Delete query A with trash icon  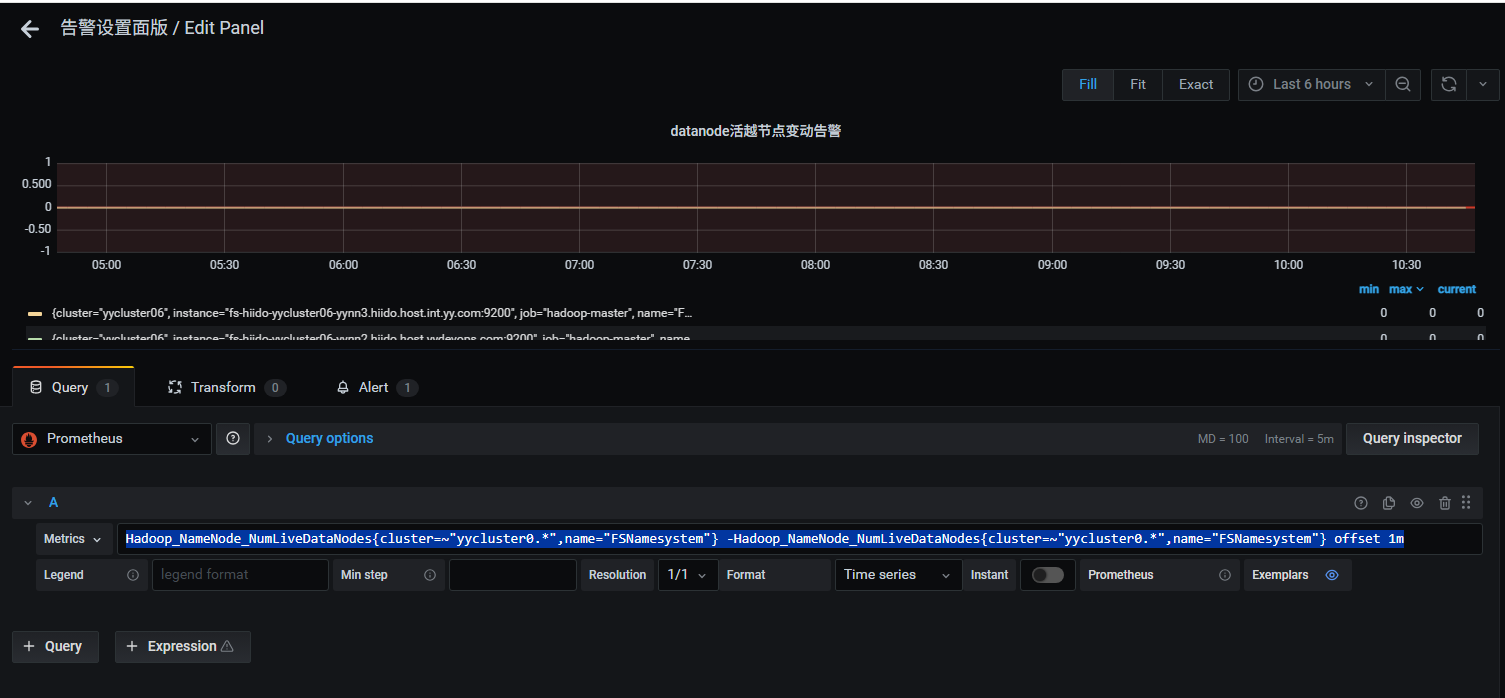pos(1444,503)
